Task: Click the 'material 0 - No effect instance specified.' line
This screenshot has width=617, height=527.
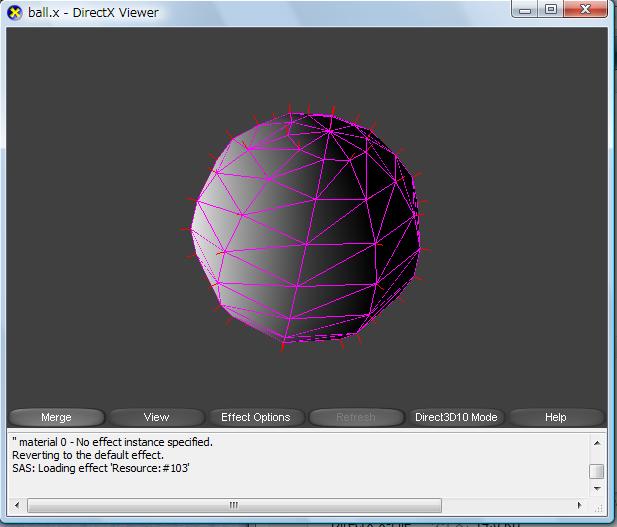Action: tap(113, 442)
